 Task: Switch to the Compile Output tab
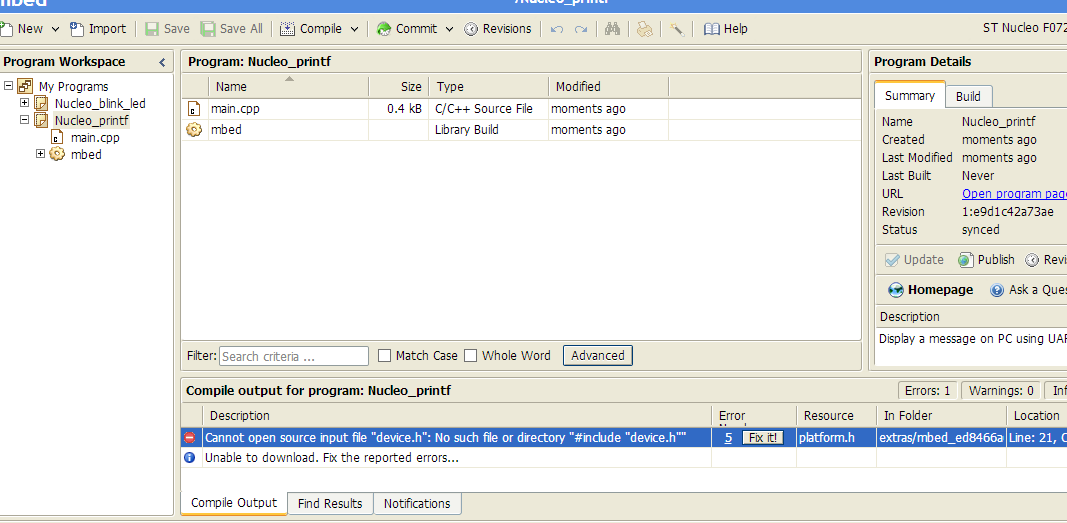coord(234,503)
